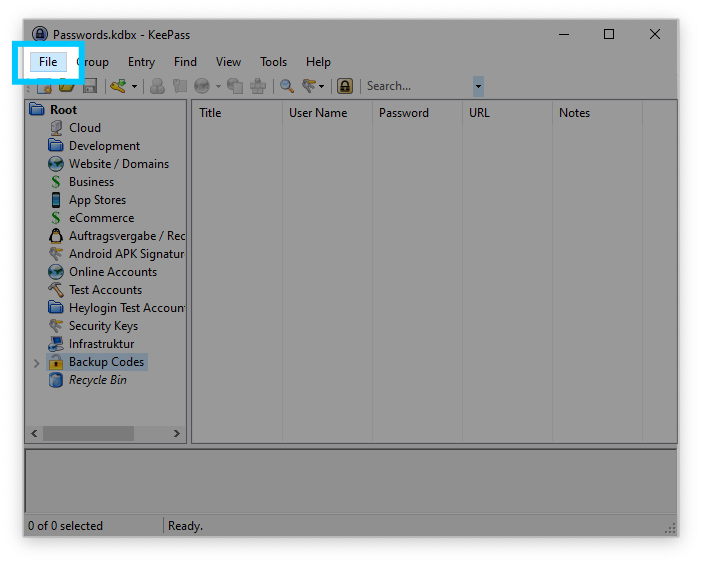Select the Cloud group icon

[56, 128]
